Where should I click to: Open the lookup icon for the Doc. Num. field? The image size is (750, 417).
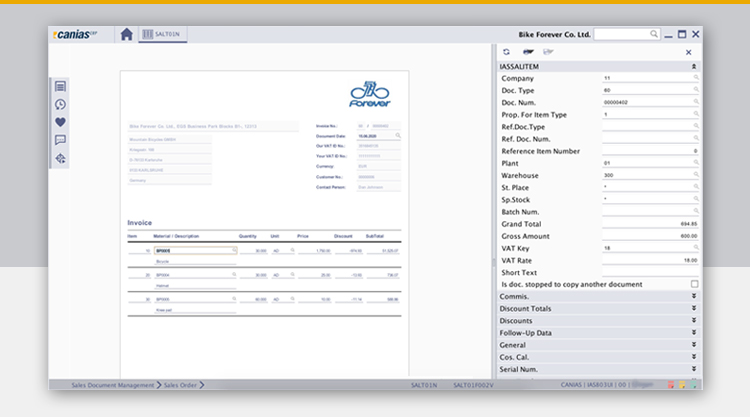(696, 101)
